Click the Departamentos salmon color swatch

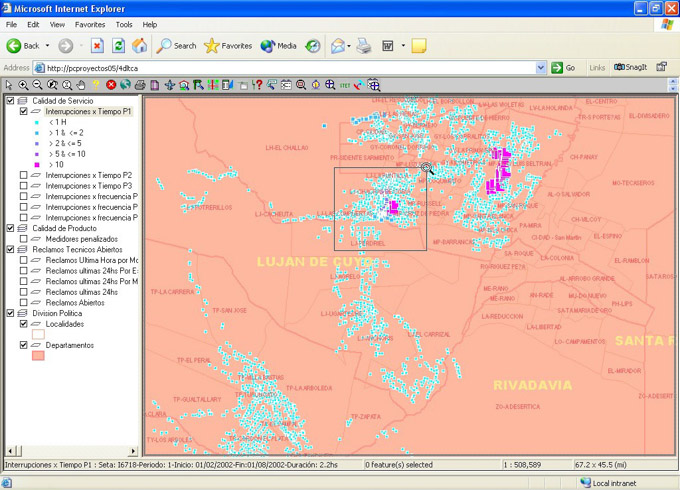tap(39, 356)
